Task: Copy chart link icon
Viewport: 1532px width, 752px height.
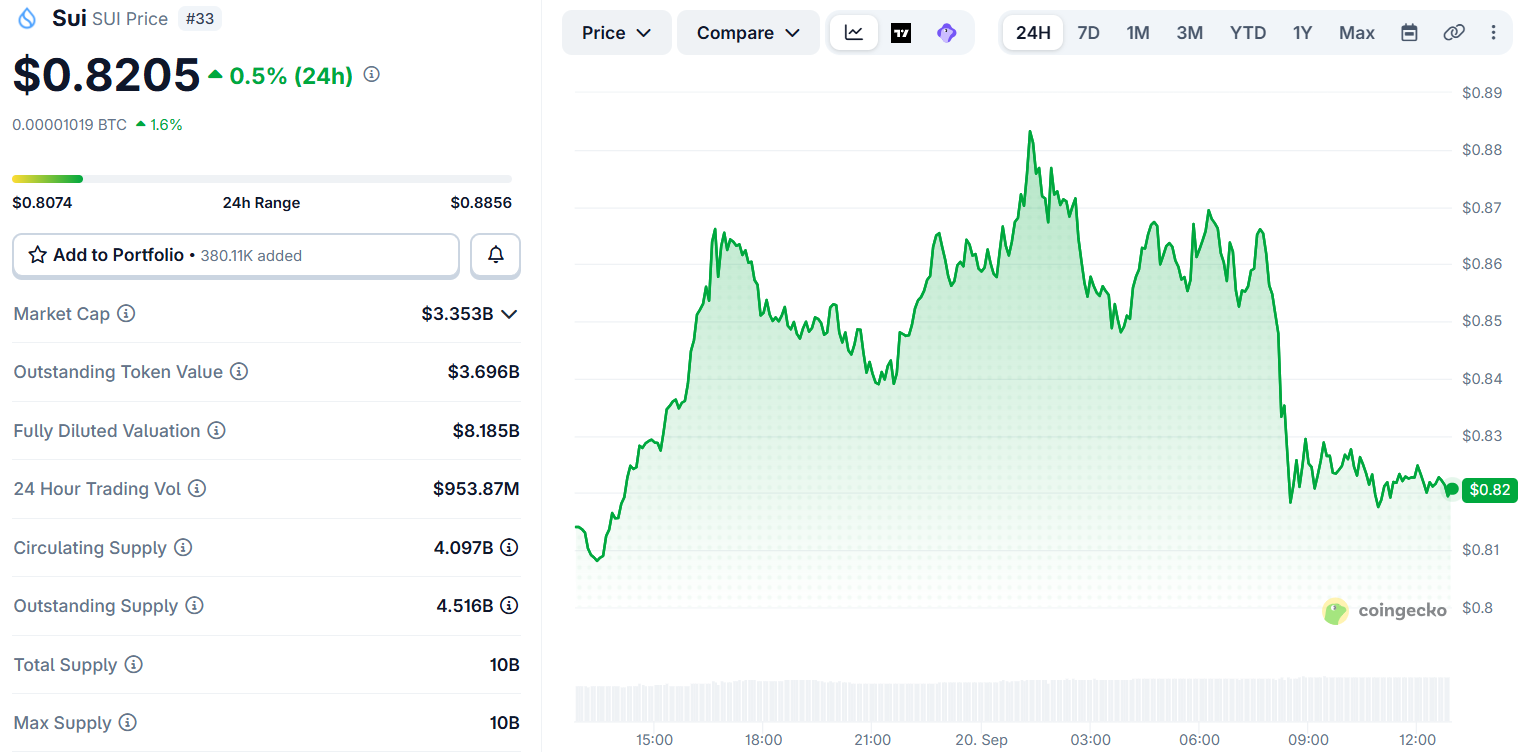Action: [x=1454, y=33]
